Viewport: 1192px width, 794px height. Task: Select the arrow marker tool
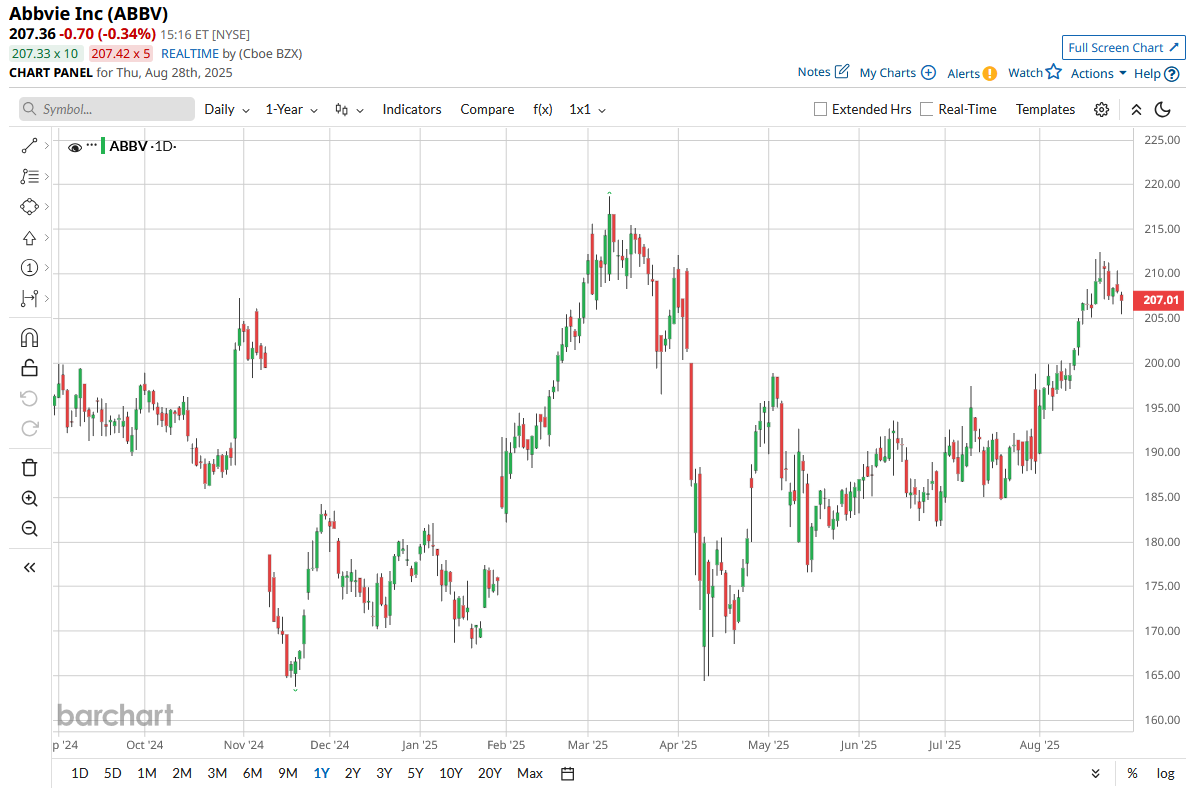(x=29, y=238)
